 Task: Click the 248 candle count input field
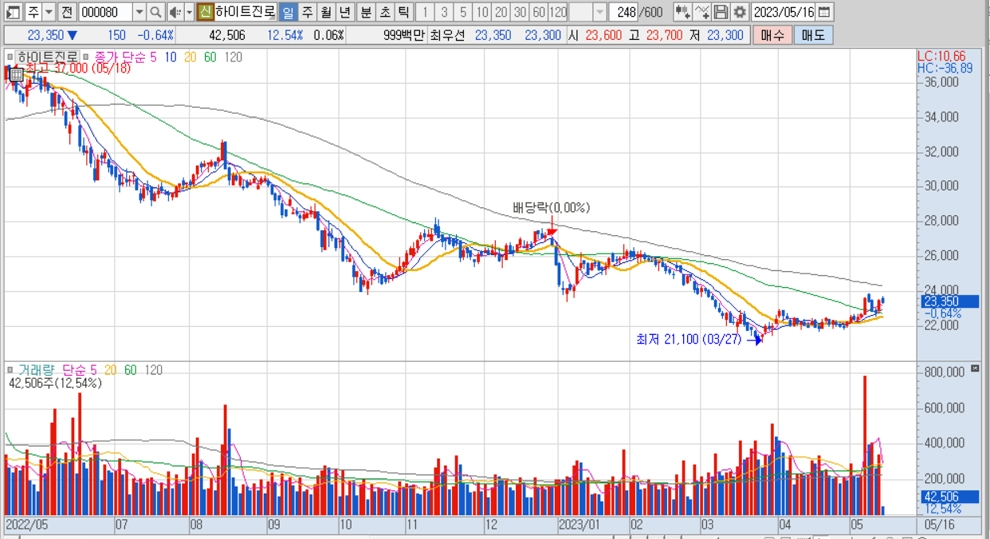point(625,12)
